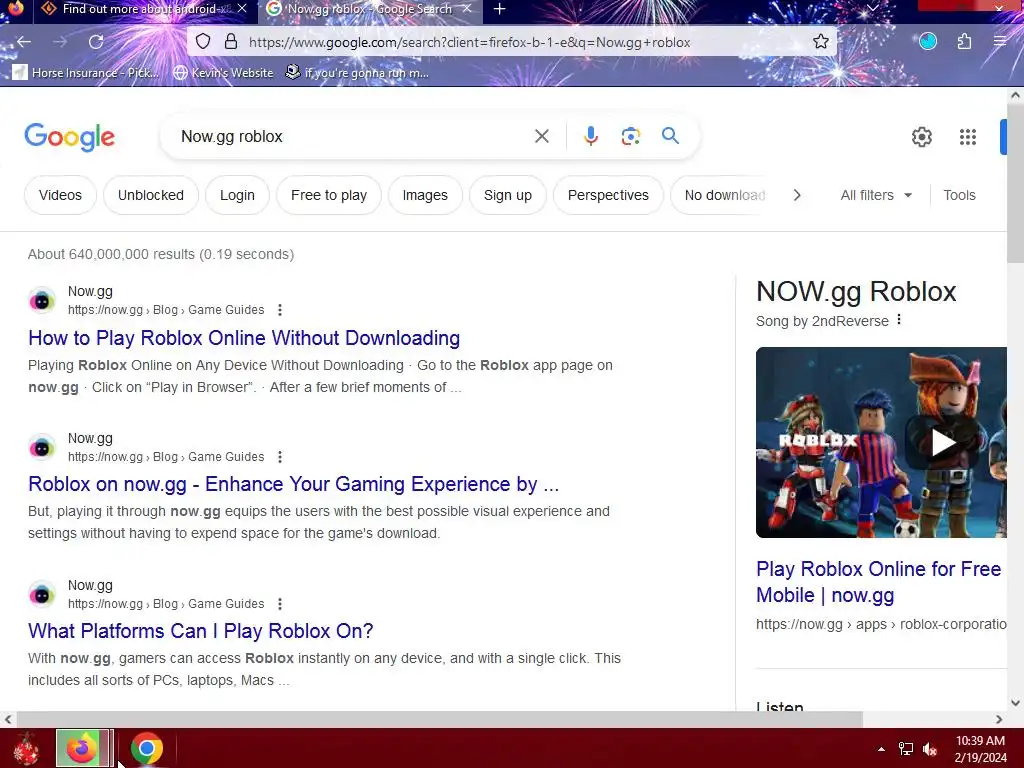
Task: Open the Google apps grid
Action: pos(967,137)
